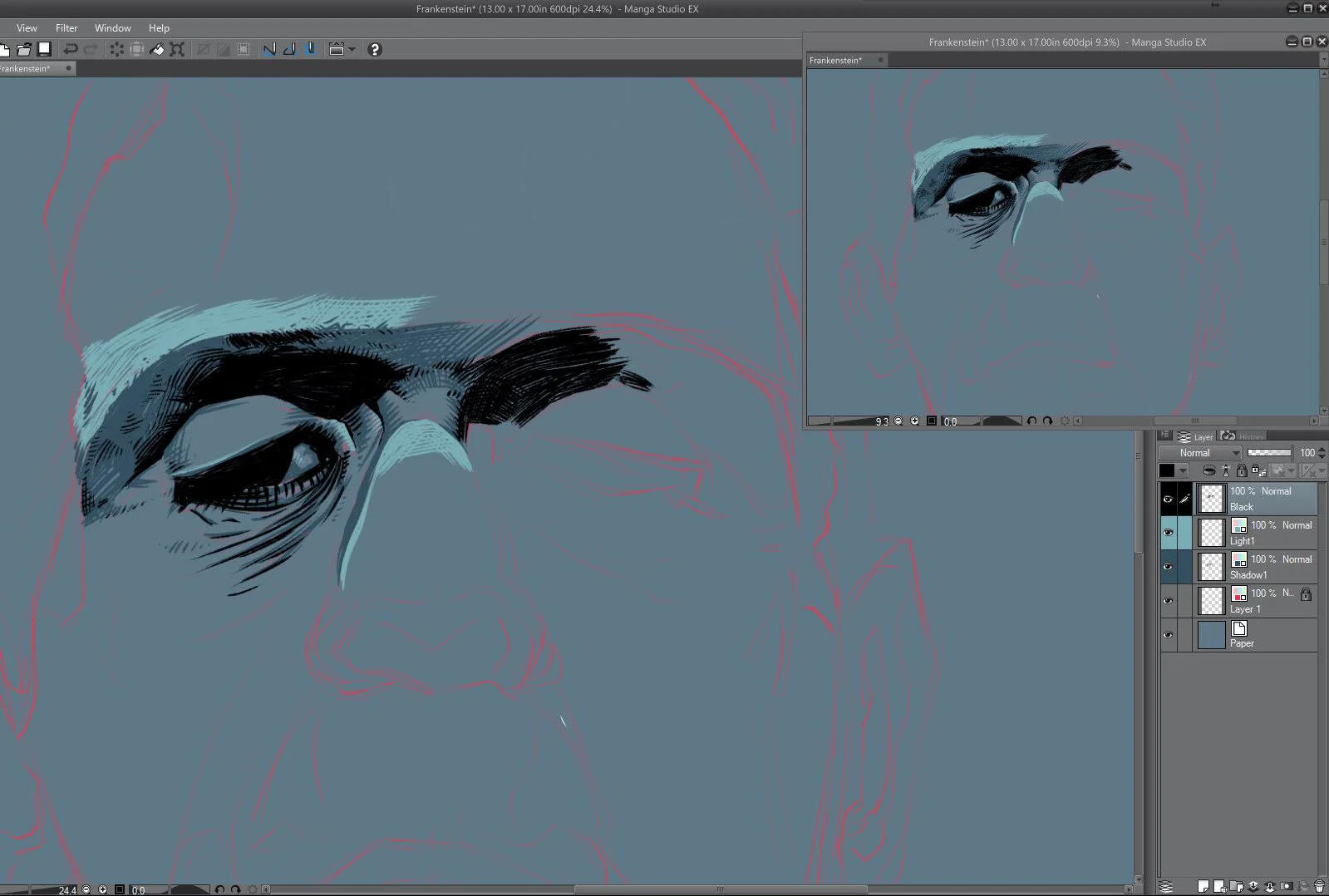Toggle Lock Transparent Pixels icon

click(1258, 470)
